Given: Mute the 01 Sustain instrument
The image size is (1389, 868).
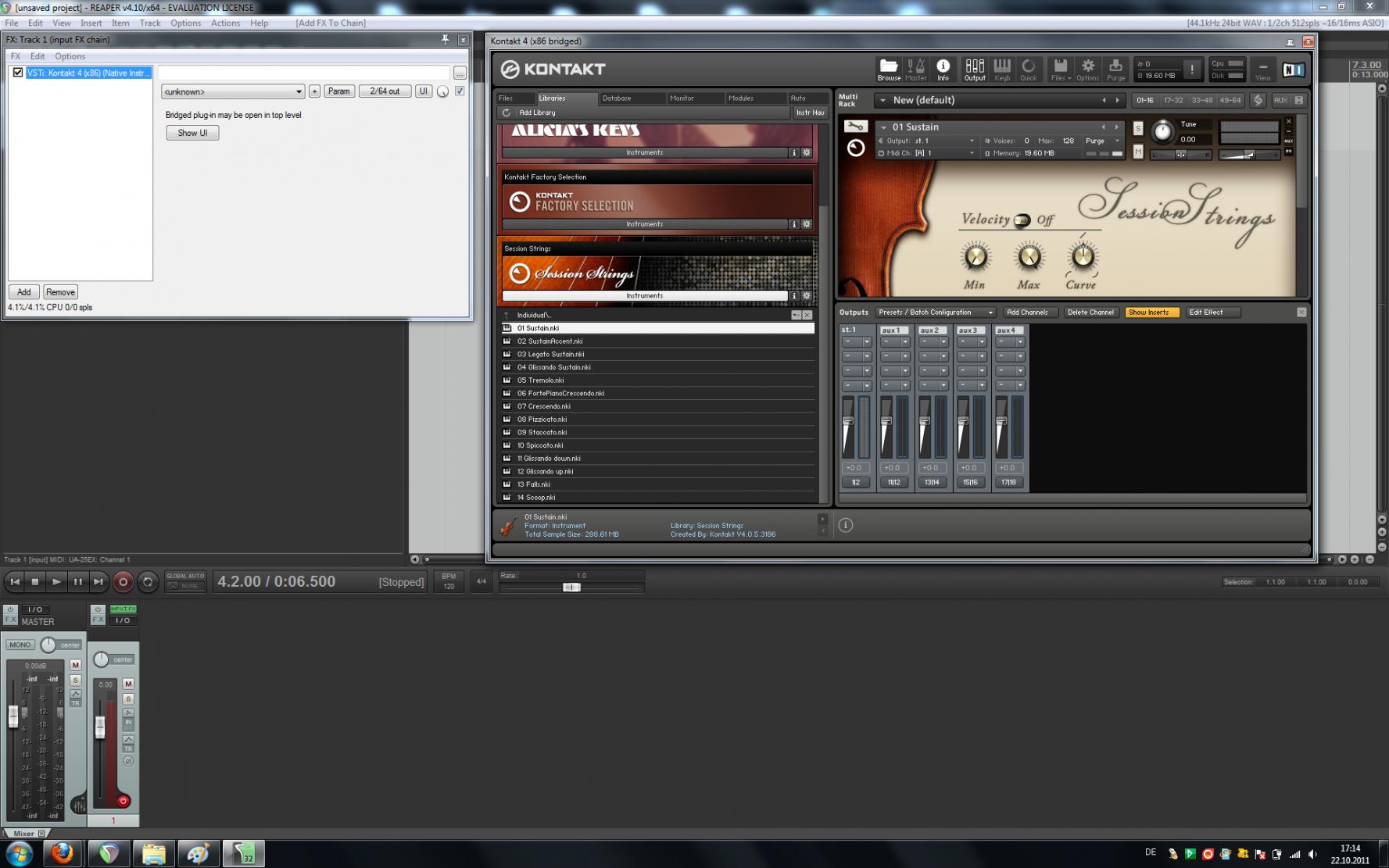Looking at the screenshot, I should click(1138, 152).
